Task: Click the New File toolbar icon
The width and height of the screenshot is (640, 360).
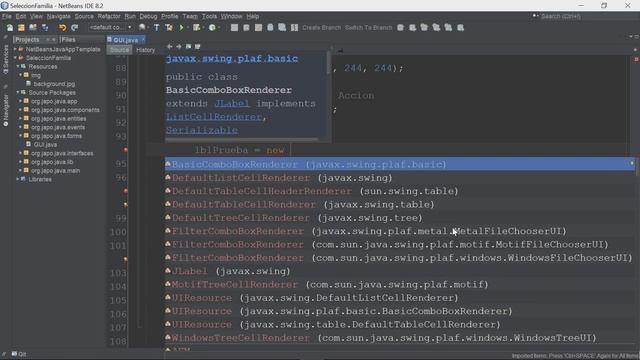Action: point(9,28)
